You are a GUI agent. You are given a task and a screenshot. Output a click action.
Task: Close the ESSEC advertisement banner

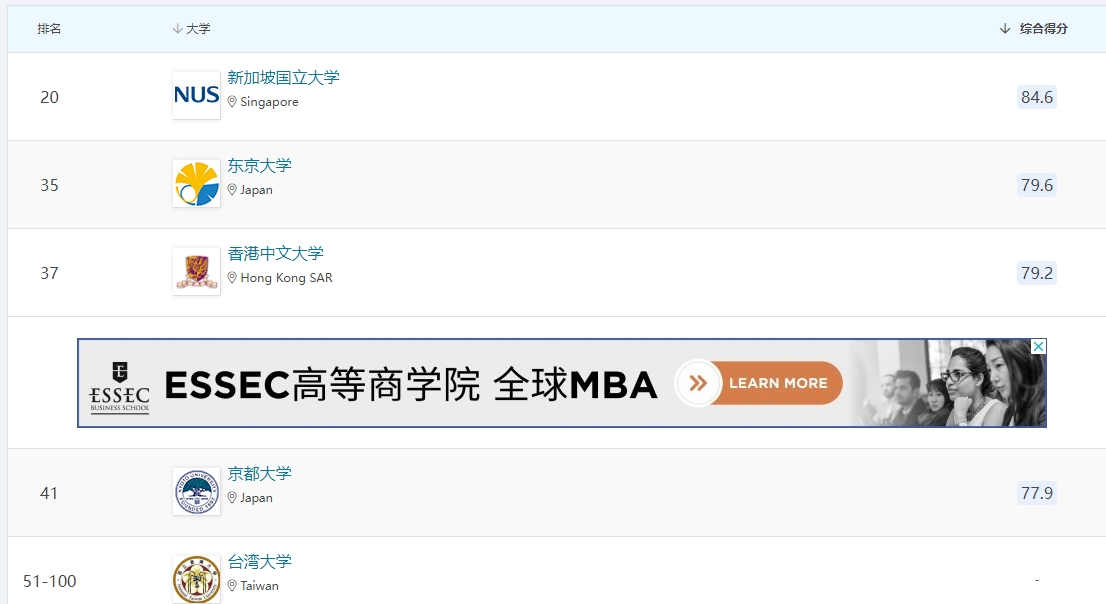pos(1038,346)
